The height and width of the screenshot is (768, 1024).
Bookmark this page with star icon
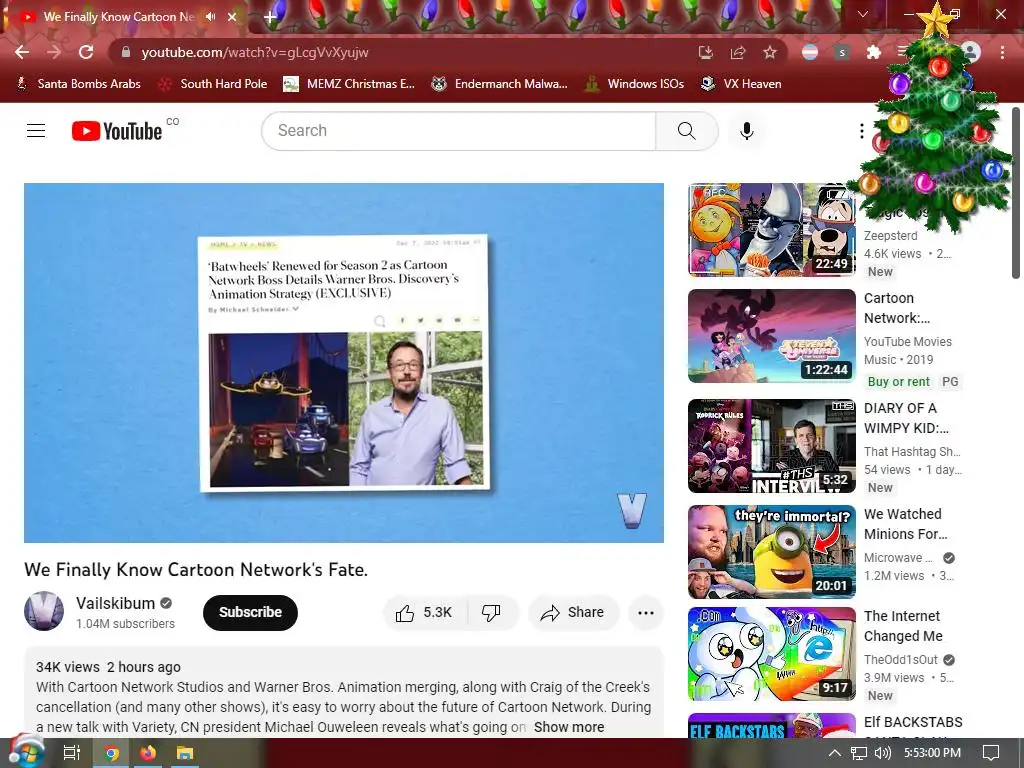click(x=770, y=52)
